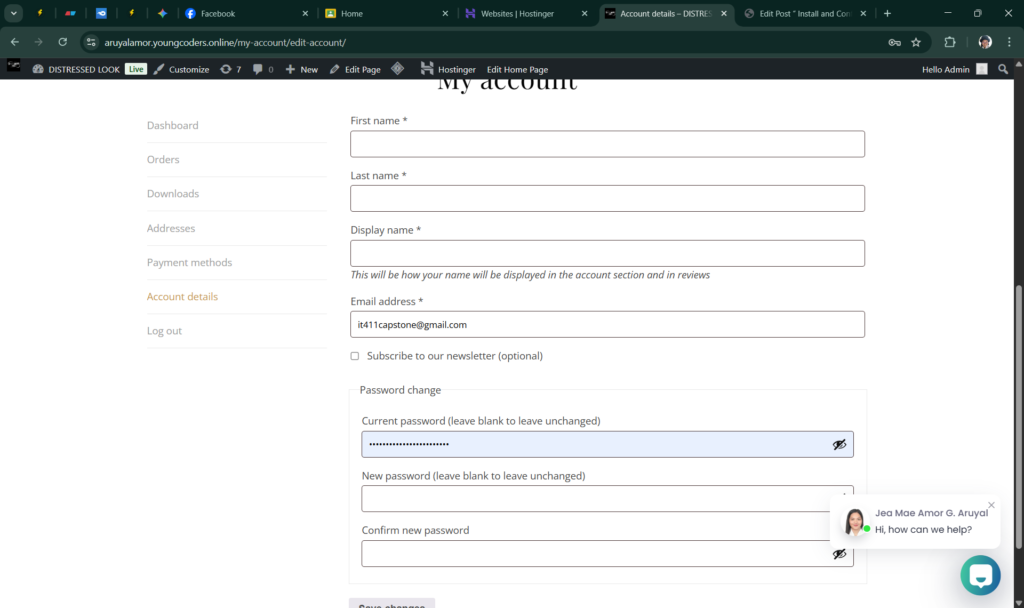Click the Log out link
Screen dimensions: 1024x608
[x=164, y=331]
